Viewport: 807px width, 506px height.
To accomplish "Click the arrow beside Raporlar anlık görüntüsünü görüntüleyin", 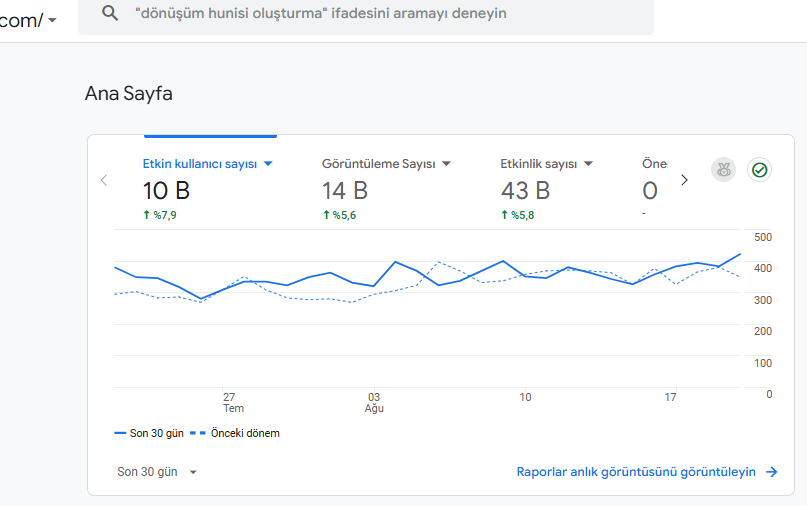I will [771, 472].
